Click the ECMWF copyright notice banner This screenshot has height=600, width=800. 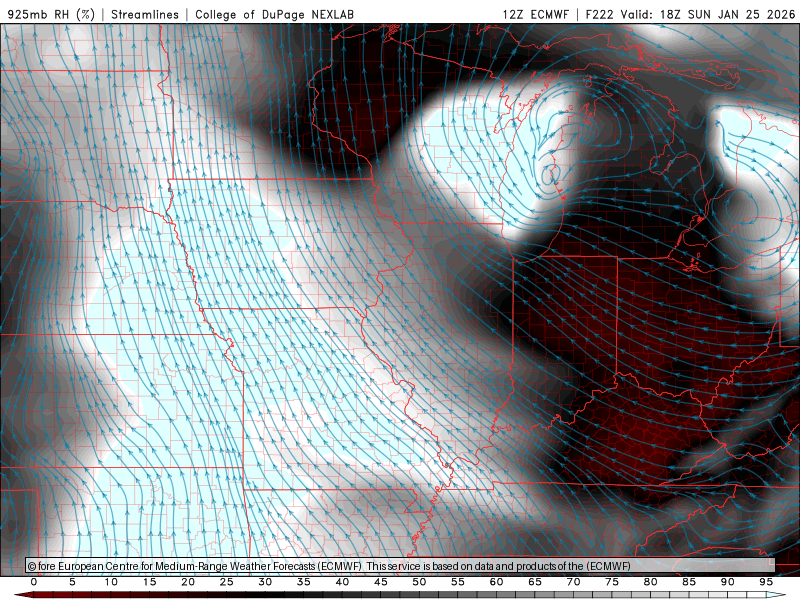401,566
